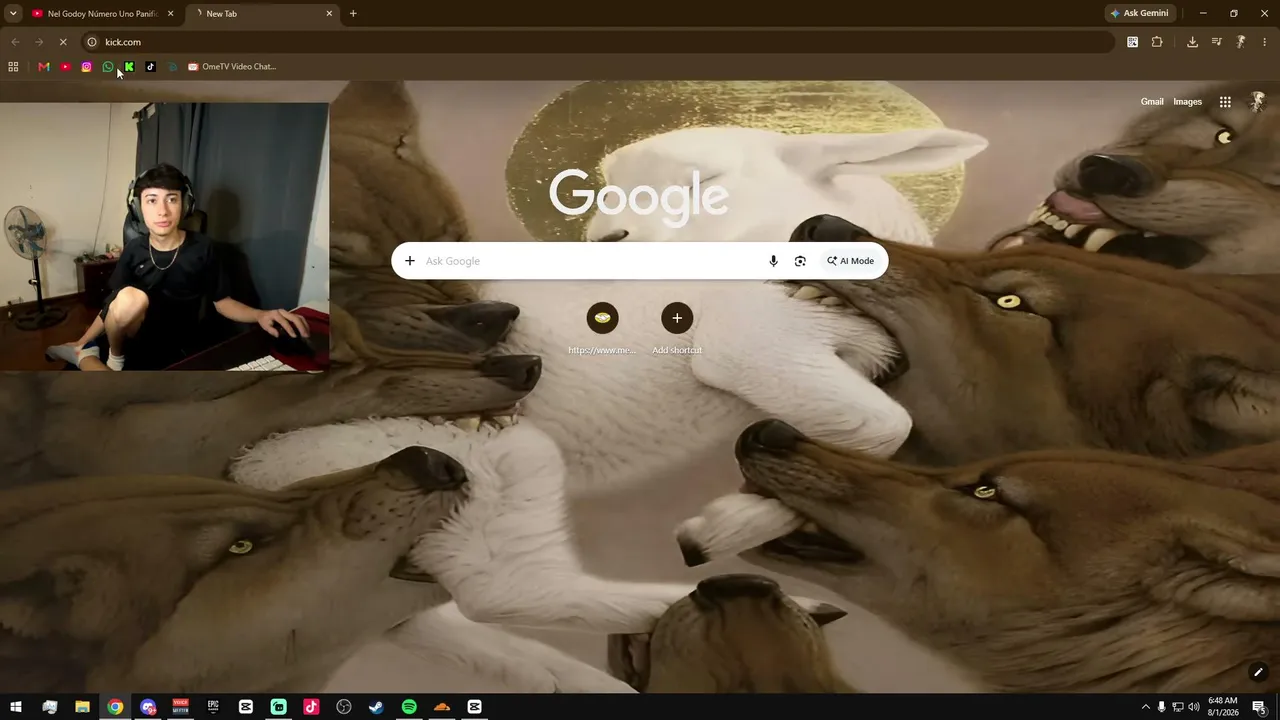
Task: Open the tab search dropdown arrow
Action: pyautogui.click(x=13, y=13)
